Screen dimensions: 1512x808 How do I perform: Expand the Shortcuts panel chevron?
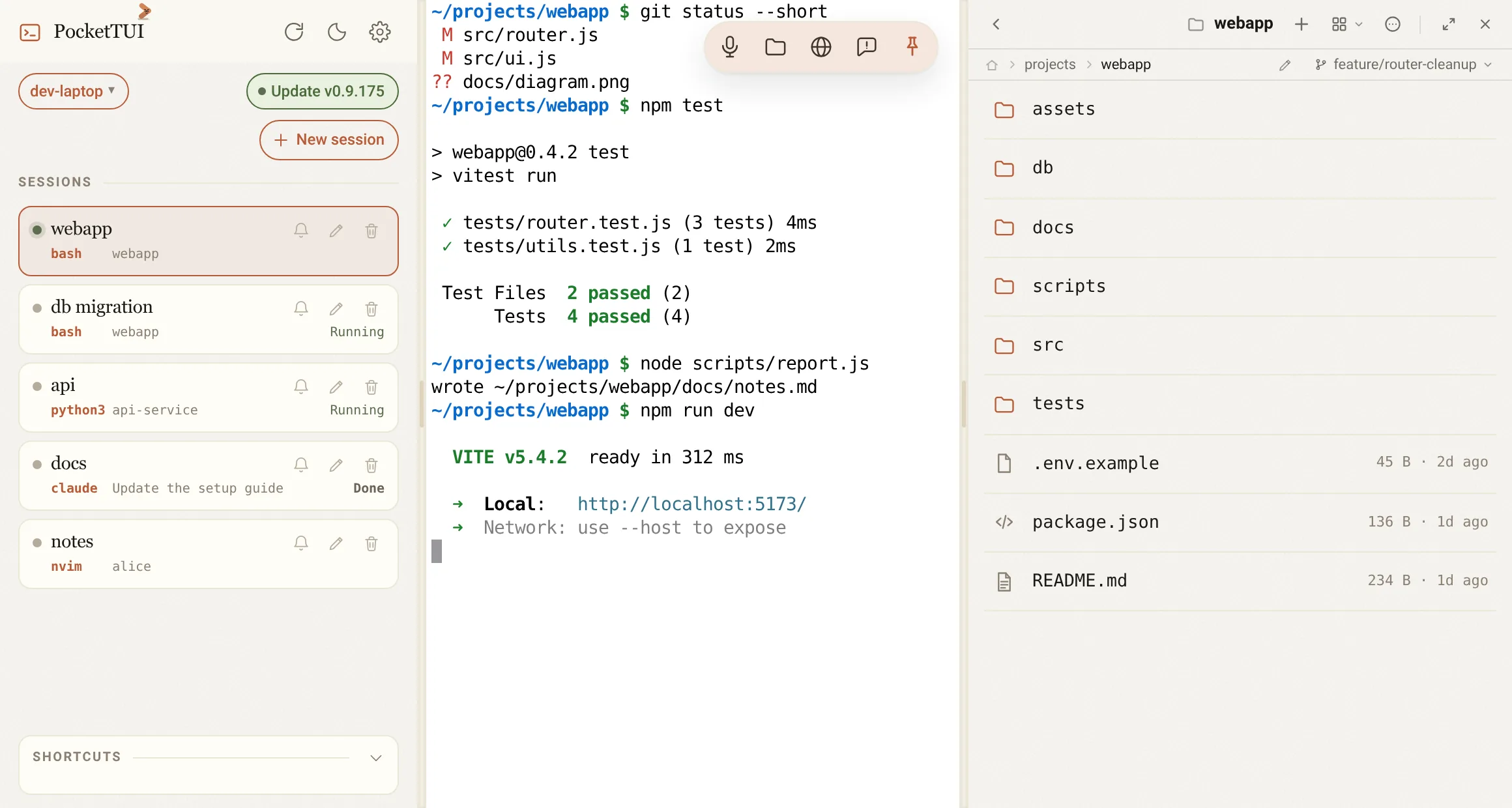tap(376, 757)
